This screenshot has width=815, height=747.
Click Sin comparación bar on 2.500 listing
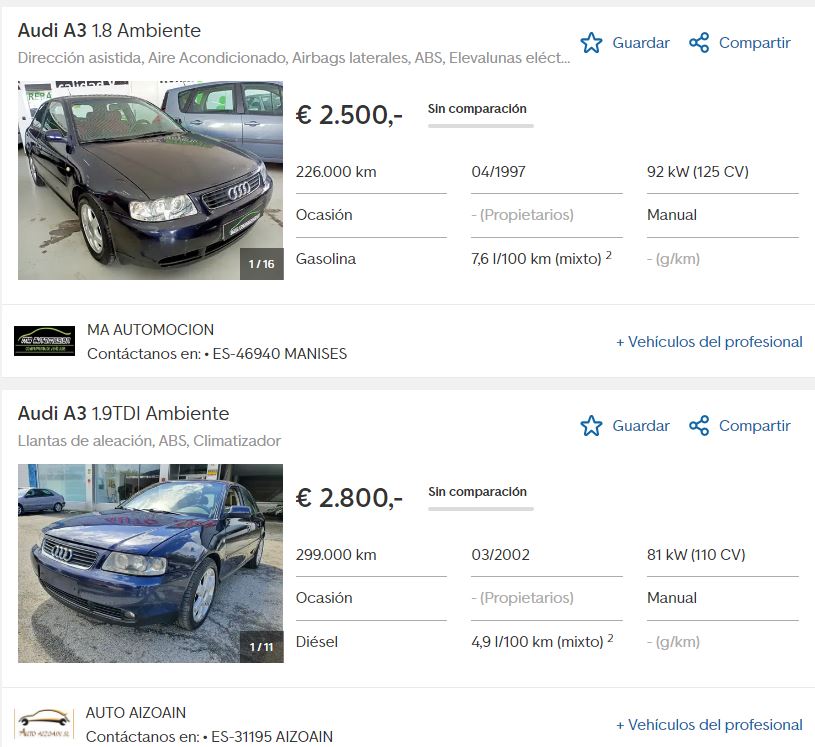(x=481, y=126)
